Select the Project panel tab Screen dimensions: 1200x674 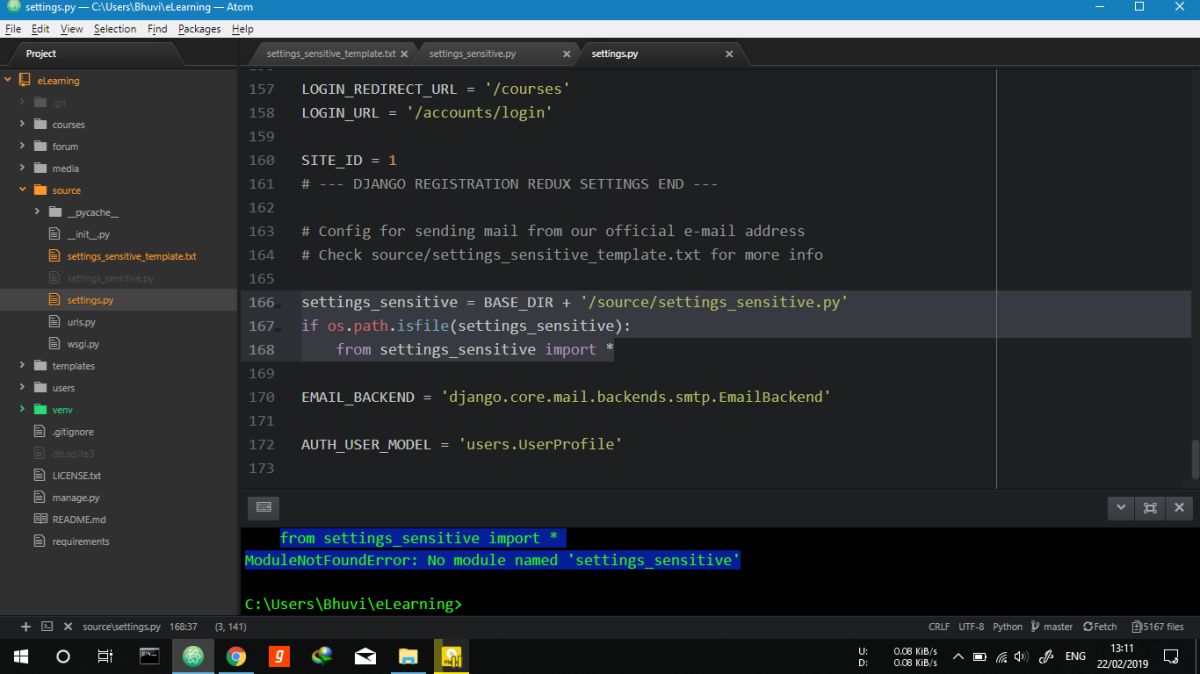[41, 54]
